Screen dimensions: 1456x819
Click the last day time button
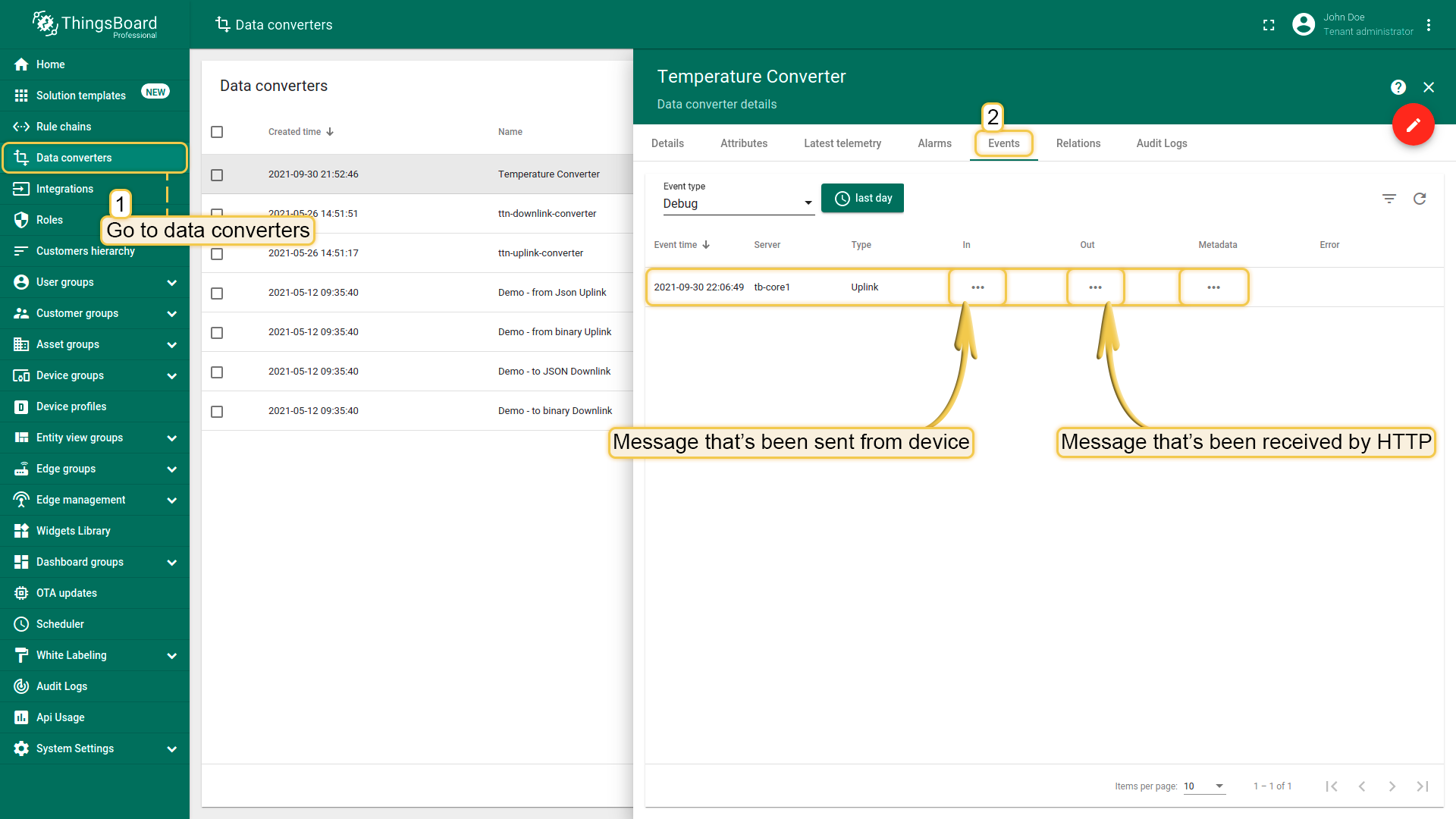click(862, 199)
